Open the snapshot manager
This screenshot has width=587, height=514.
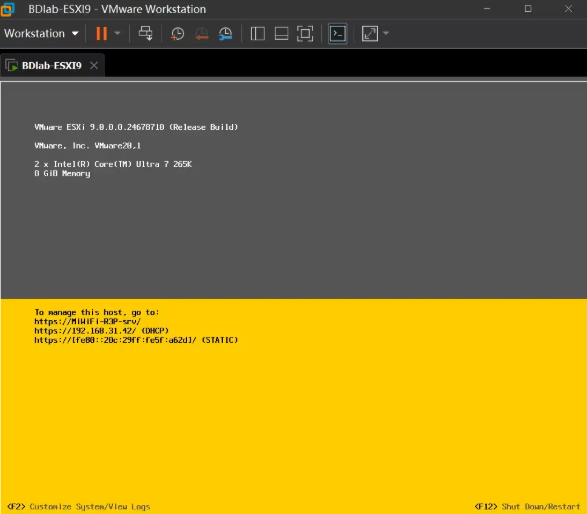tap(225, 34)
